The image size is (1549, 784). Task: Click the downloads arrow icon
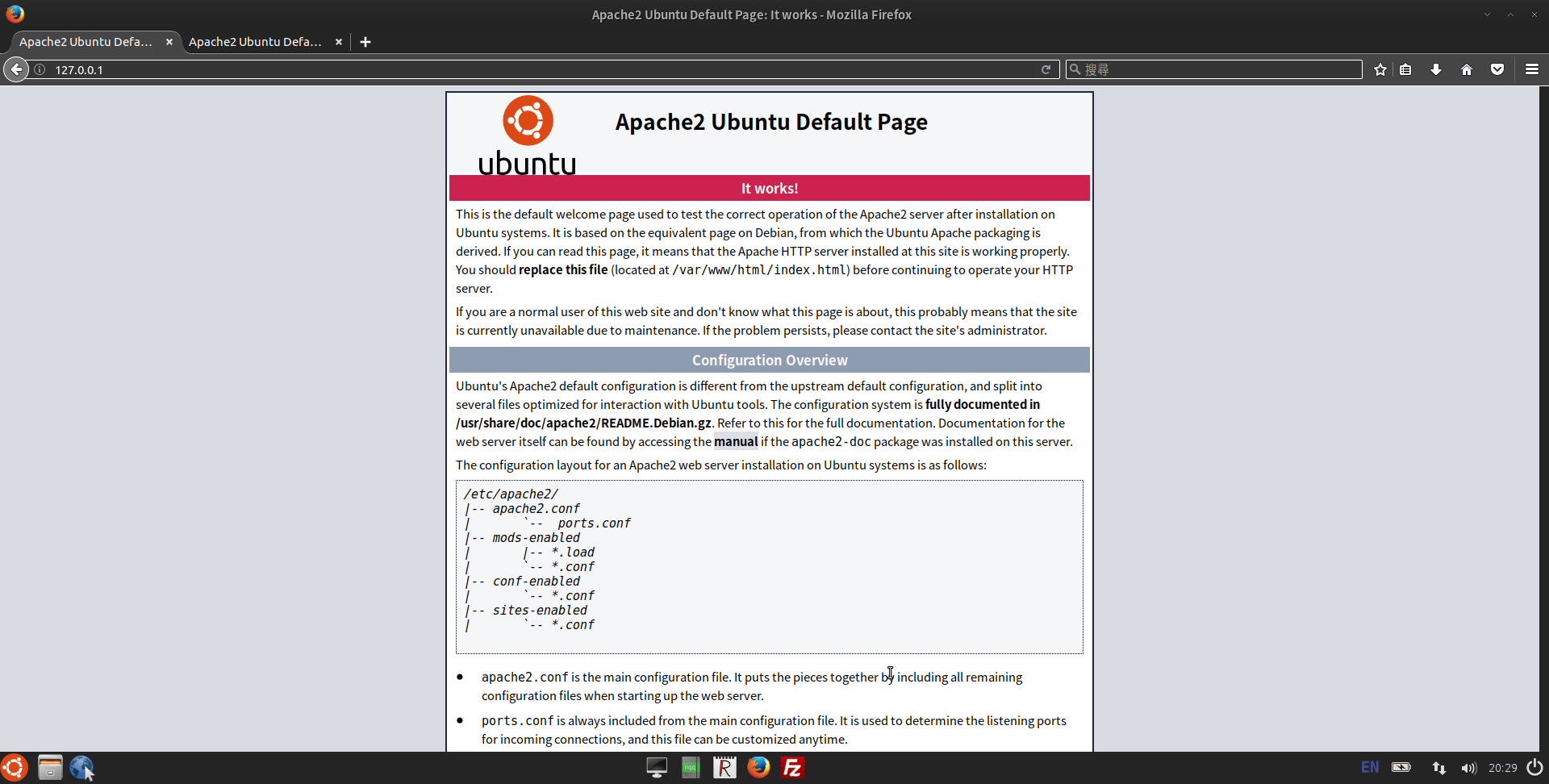(1436, 69)
